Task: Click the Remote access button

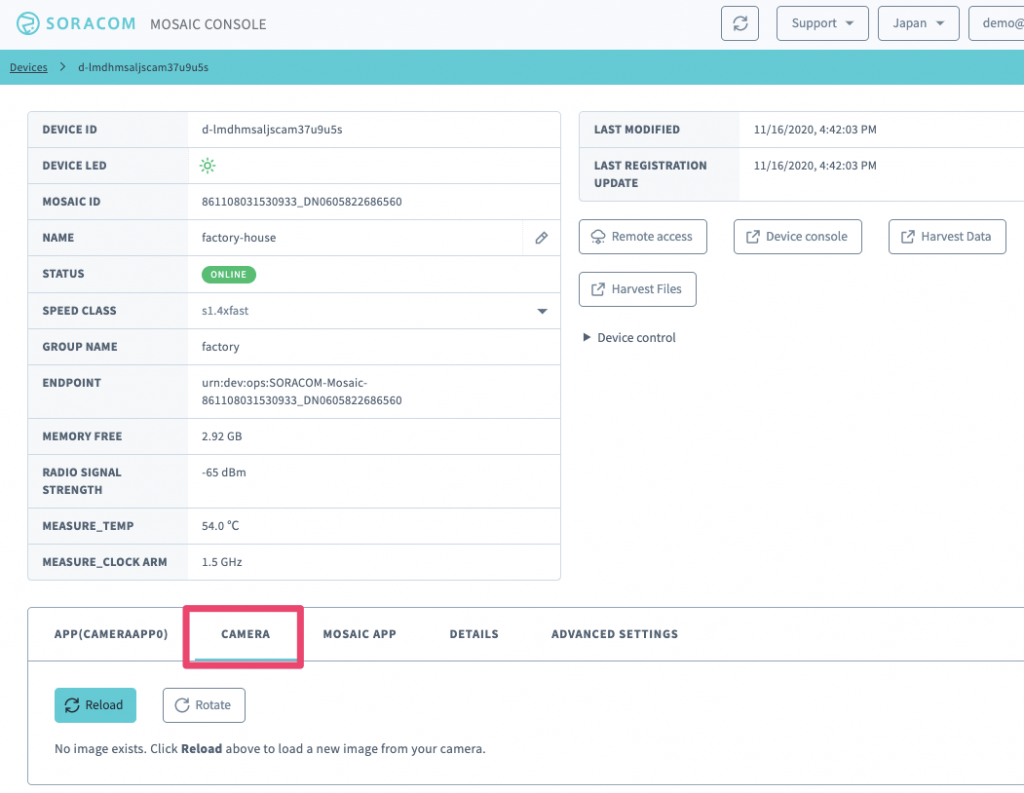Action: coord(643,236)
